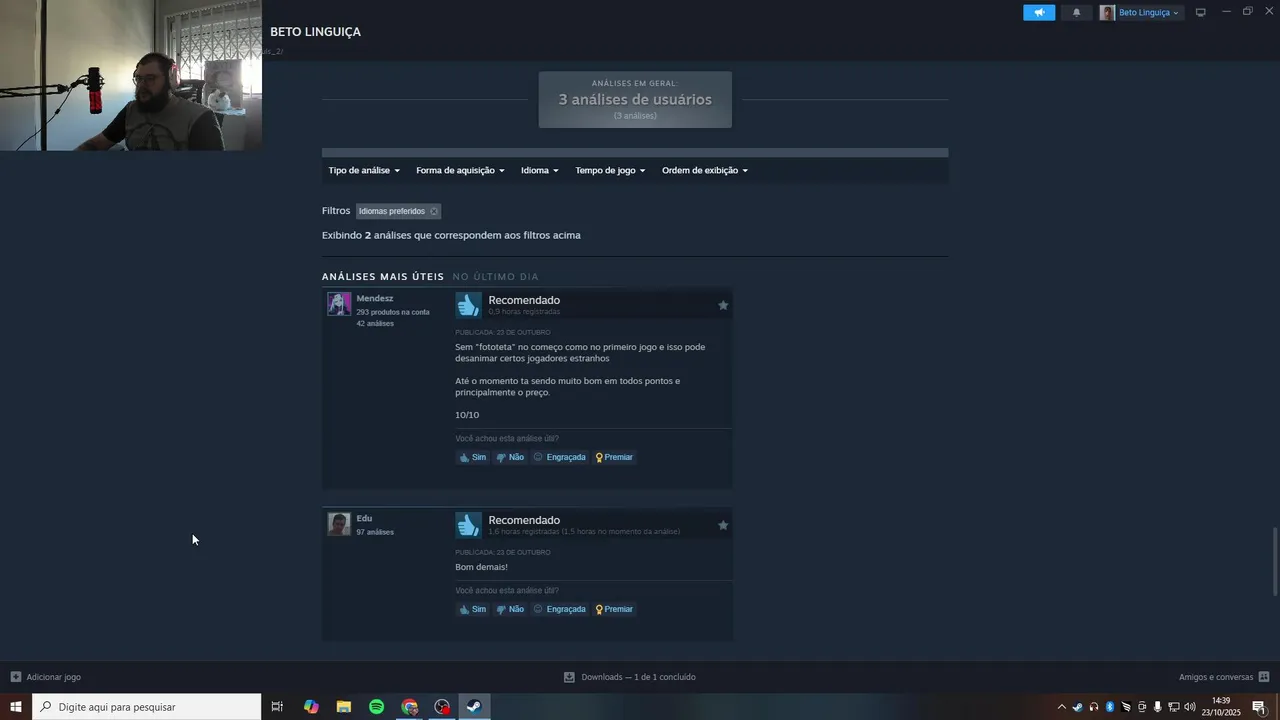Viewport: 1280px width, 720px height.
Task: Open the Windows Action Center notifications
Action: click(1259, 707)
